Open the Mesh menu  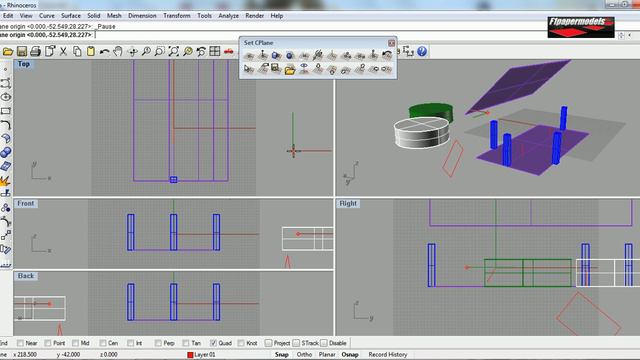(x=114, y=16)
